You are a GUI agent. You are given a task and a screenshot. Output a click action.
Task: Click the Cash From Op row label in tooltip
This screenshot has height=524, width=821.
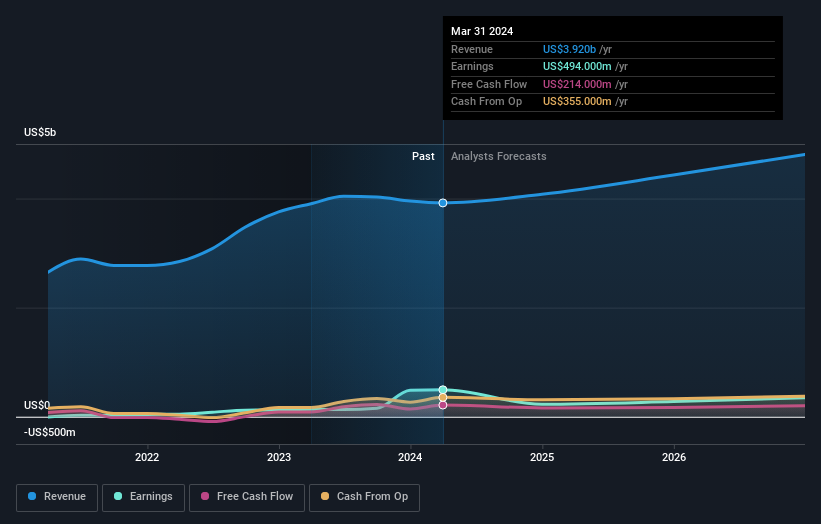486,102
